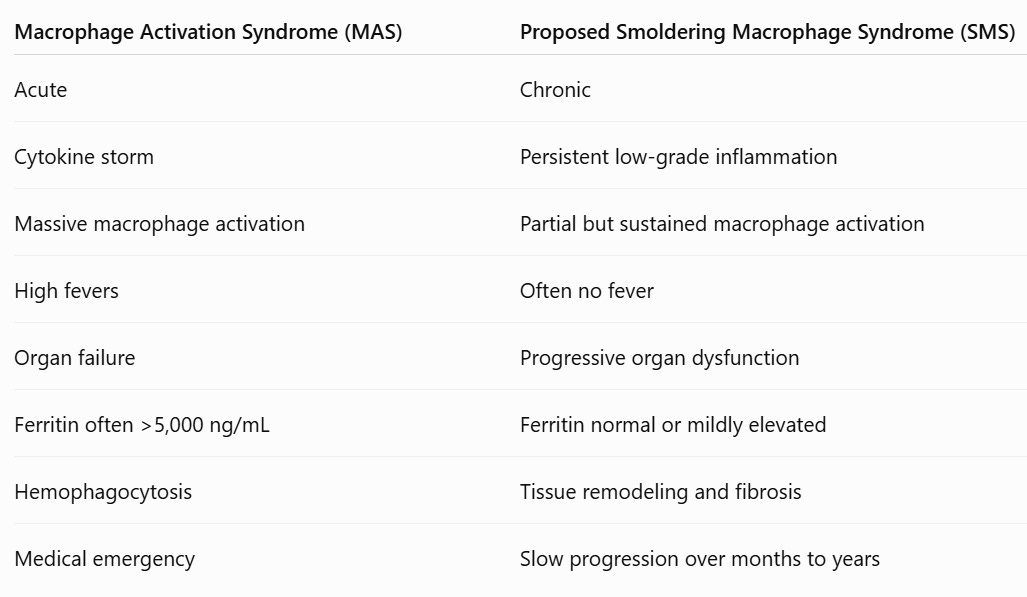
Task: Click the Cytokine storm cell
Action: click(x=84, y=157)
